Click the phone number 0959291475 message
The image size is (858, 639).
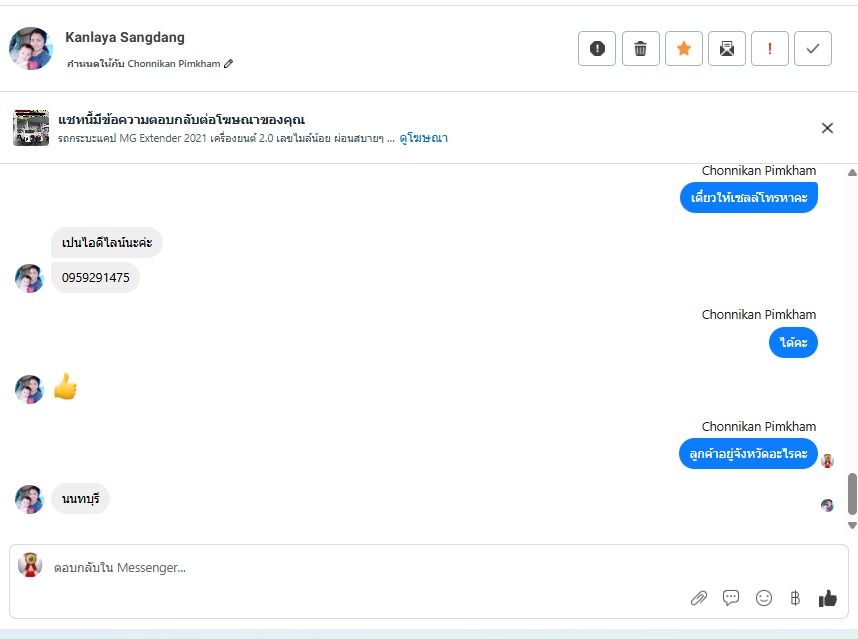coord(96,277)
